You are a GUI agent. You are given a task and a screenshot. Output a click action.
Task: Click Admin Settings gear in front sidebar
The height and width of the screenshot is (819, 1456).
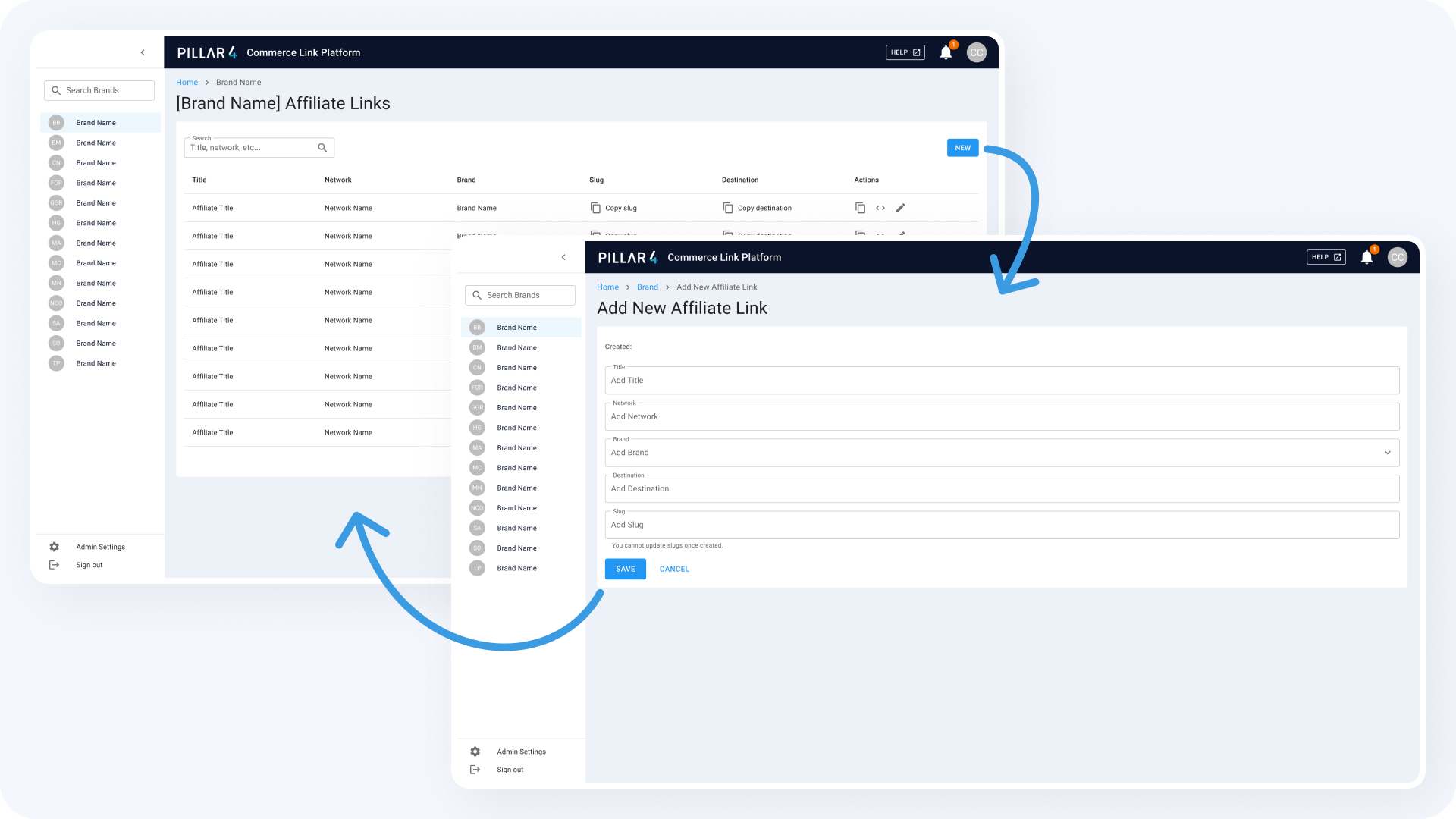(x=475, y=752)
